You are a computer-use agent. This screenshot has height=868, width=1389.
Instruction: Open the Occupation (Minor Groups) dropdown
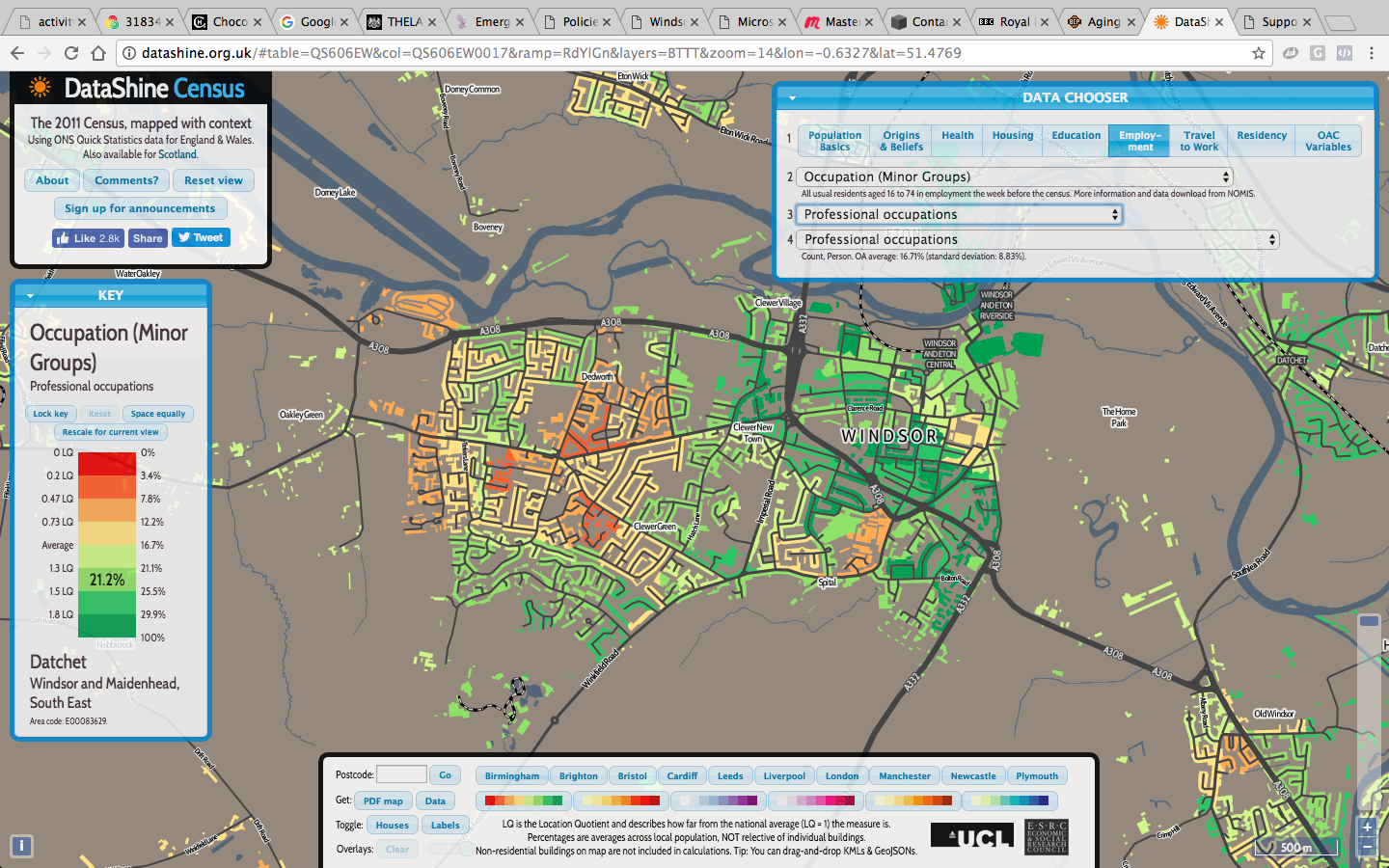(x=1015, y=176)
